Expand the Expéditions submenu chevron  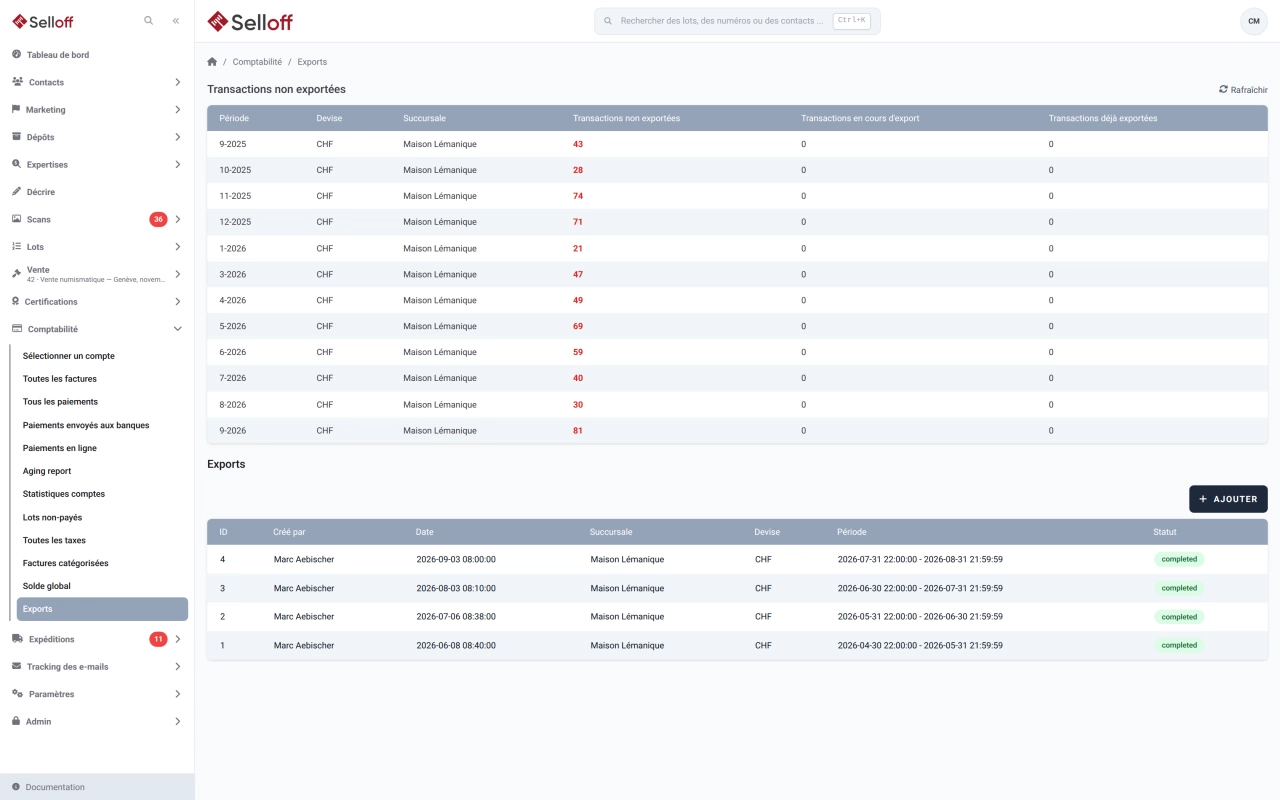178,639
